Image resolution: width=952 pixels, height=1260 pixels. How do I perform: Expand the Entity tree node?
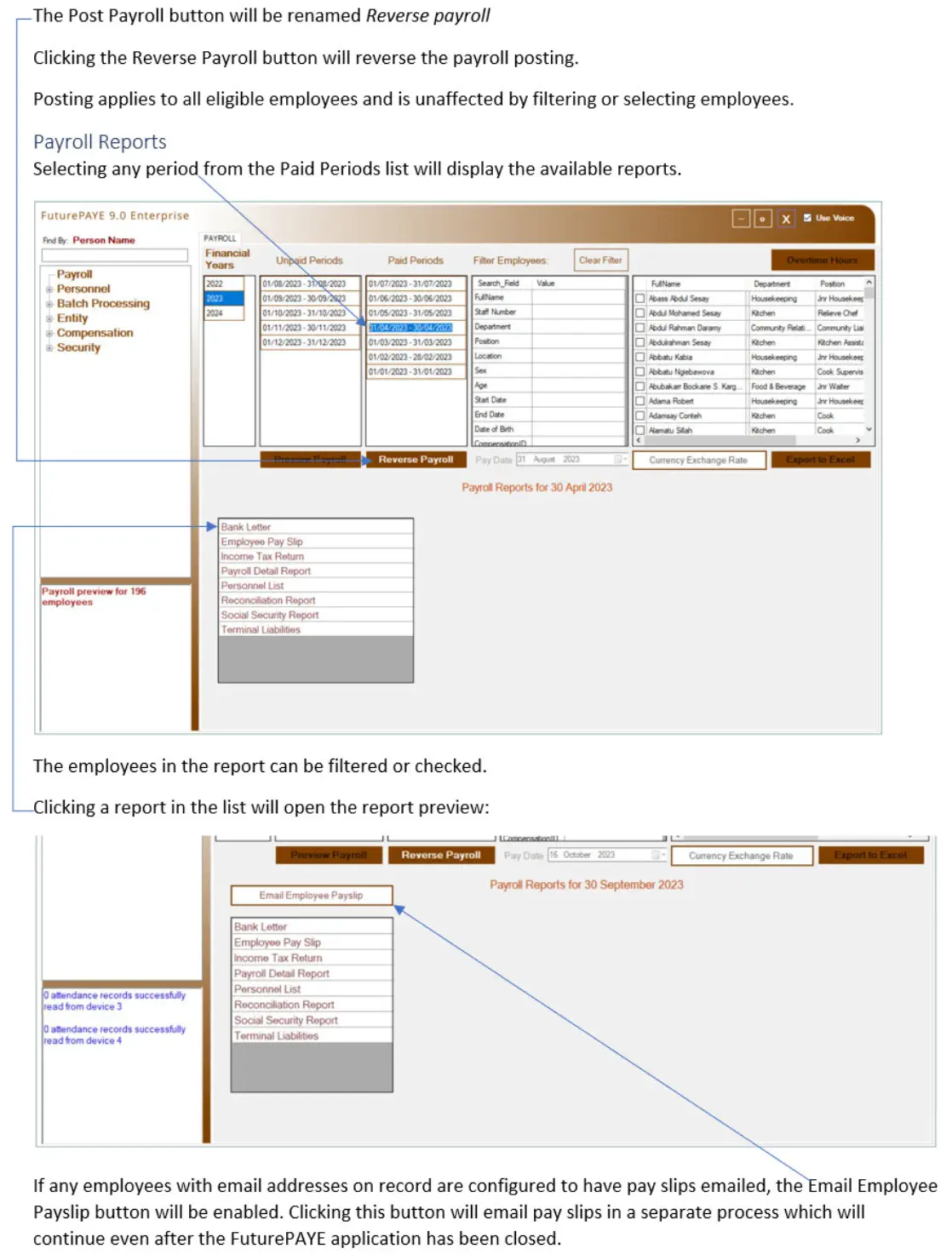(49, 318)
